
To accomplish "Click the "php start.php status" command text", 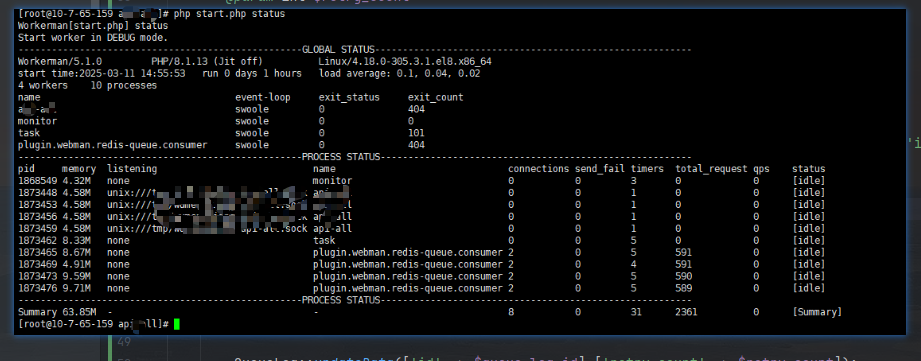I will pos(230,14).
